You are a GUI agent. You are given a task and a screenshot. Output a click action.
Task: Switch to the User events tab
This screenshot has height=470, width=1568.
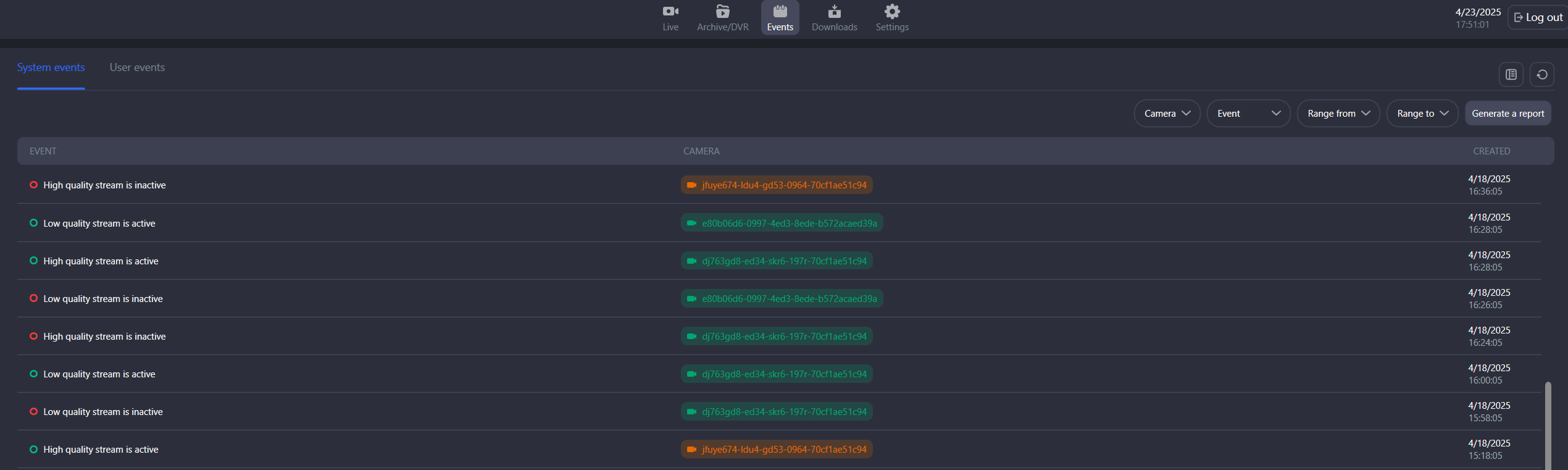137,67
